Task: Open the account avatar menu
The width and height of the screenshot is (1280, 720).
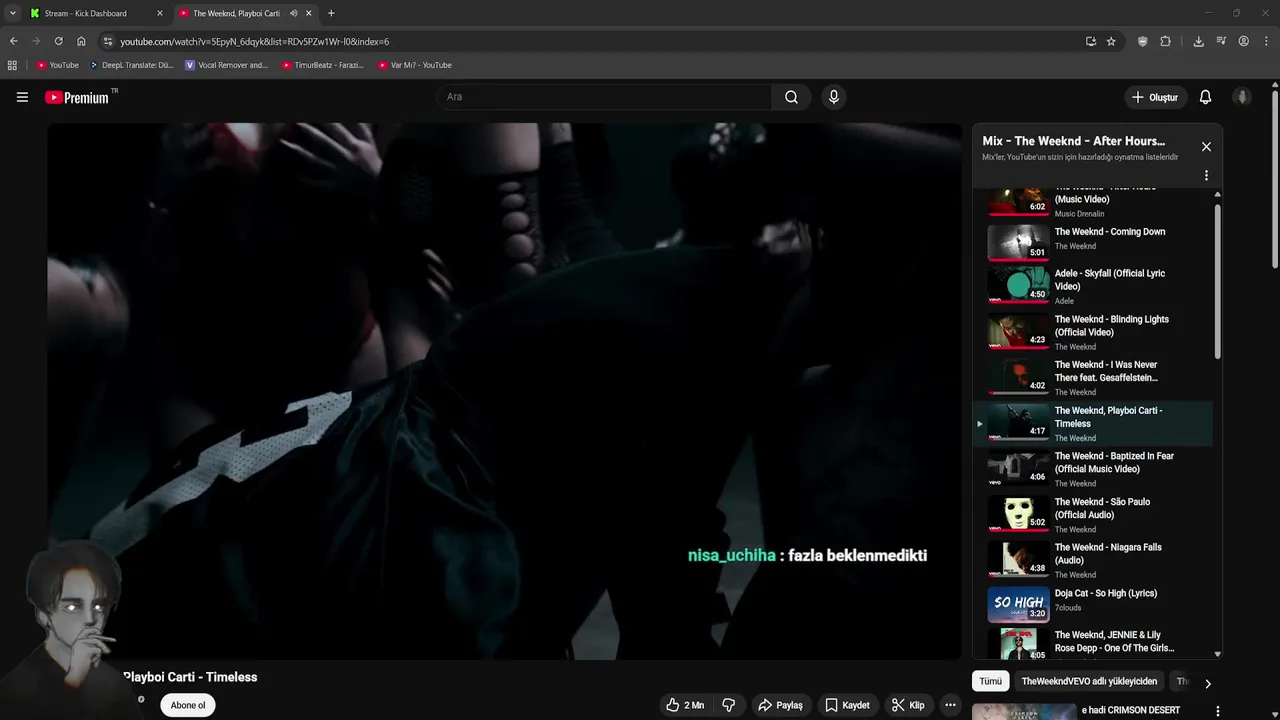Action: pos(1242,97)
